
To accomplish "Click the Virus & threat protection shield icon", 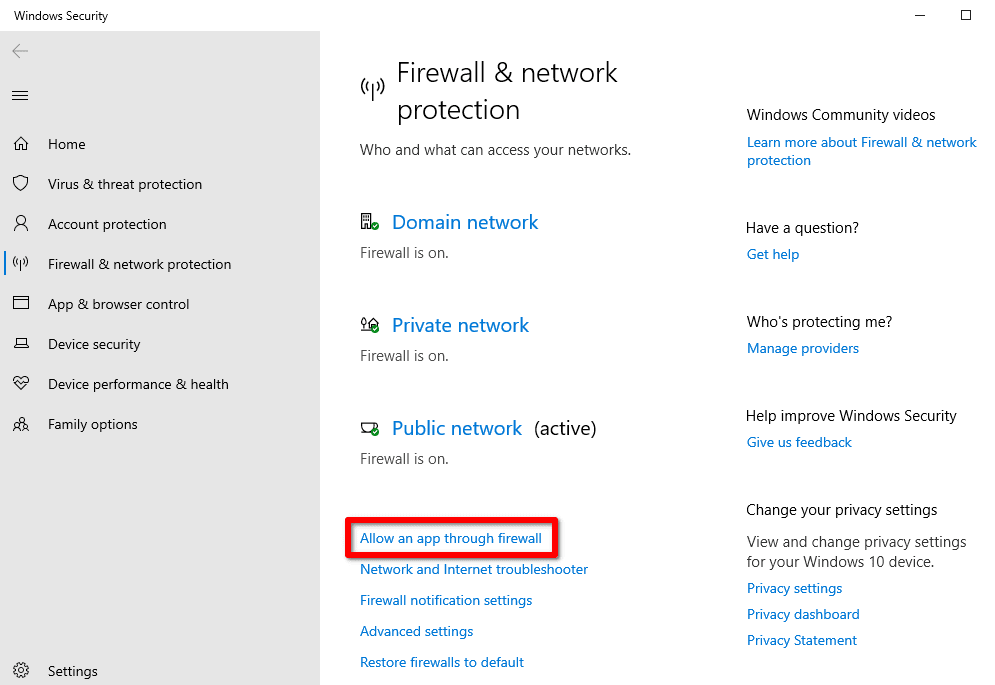I will coord(21,184).
